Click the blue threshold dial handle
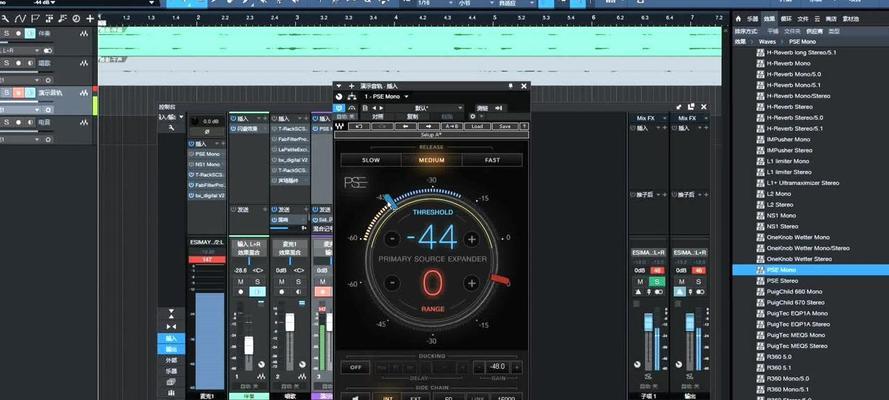Viewport: 889px width, 400px height. 390,201
